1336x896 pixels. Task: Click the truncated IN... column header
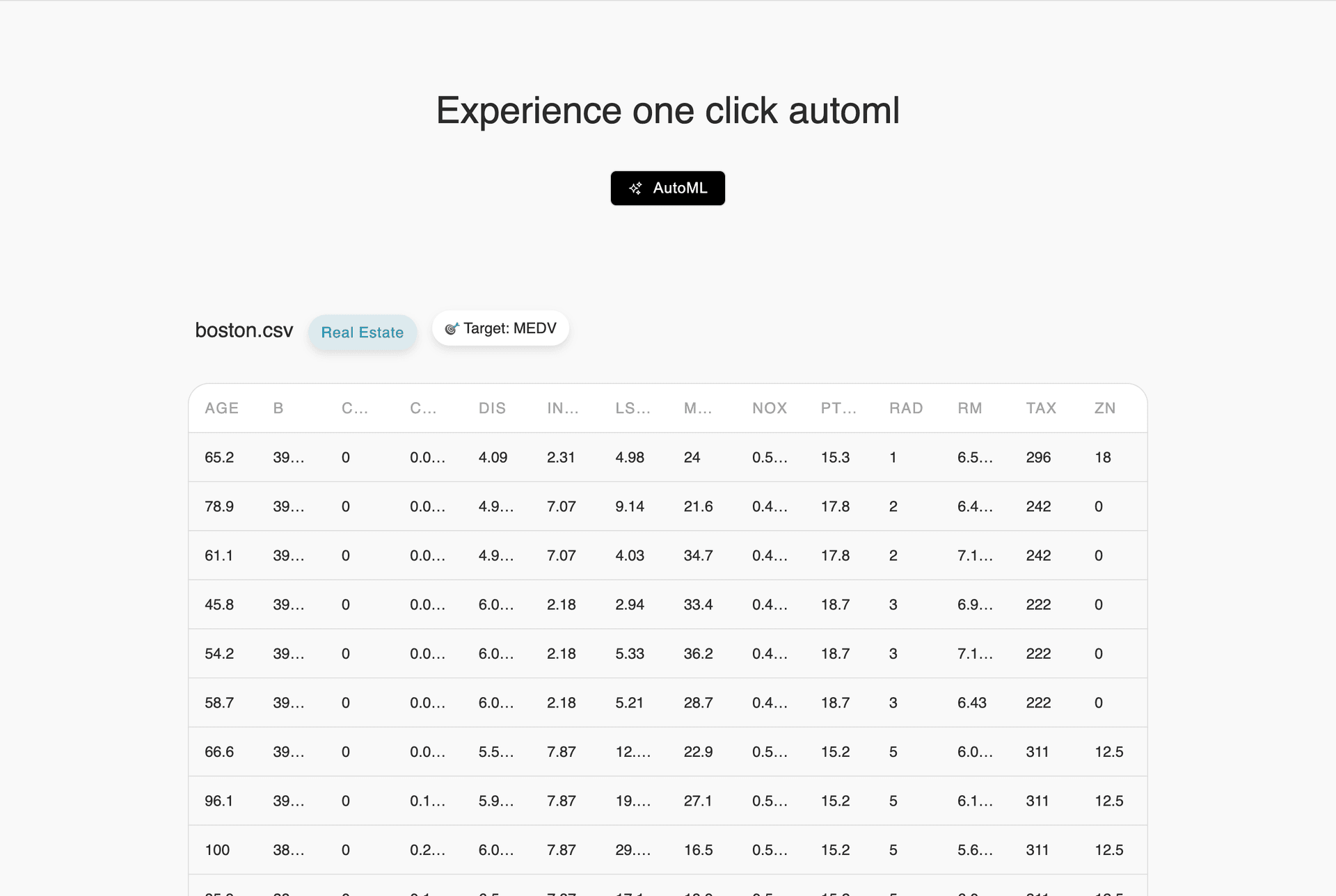point(562,408)
